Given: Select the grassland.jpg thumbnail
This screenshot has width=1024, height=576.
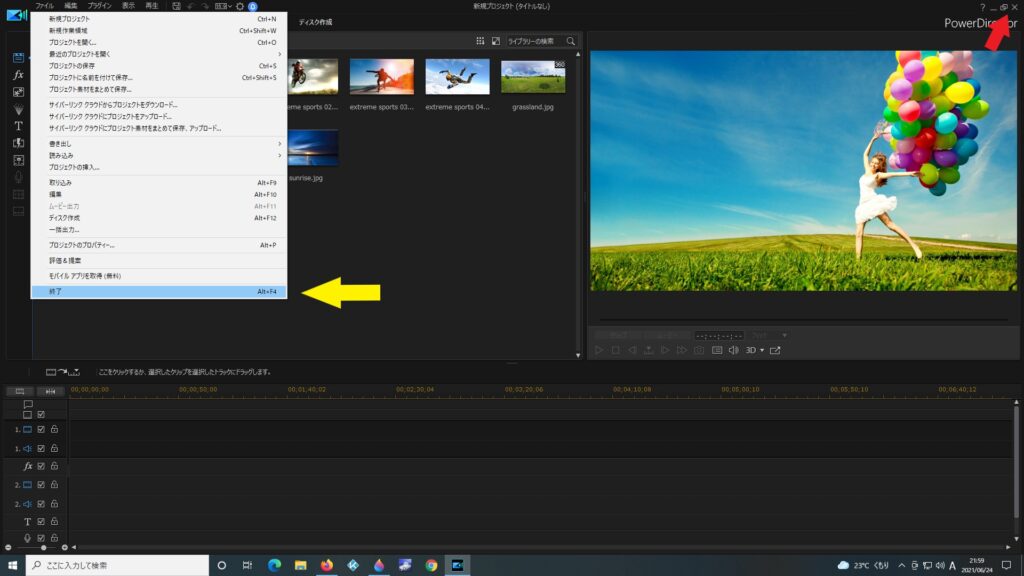Looking at the screenshot, I should 533,78.
